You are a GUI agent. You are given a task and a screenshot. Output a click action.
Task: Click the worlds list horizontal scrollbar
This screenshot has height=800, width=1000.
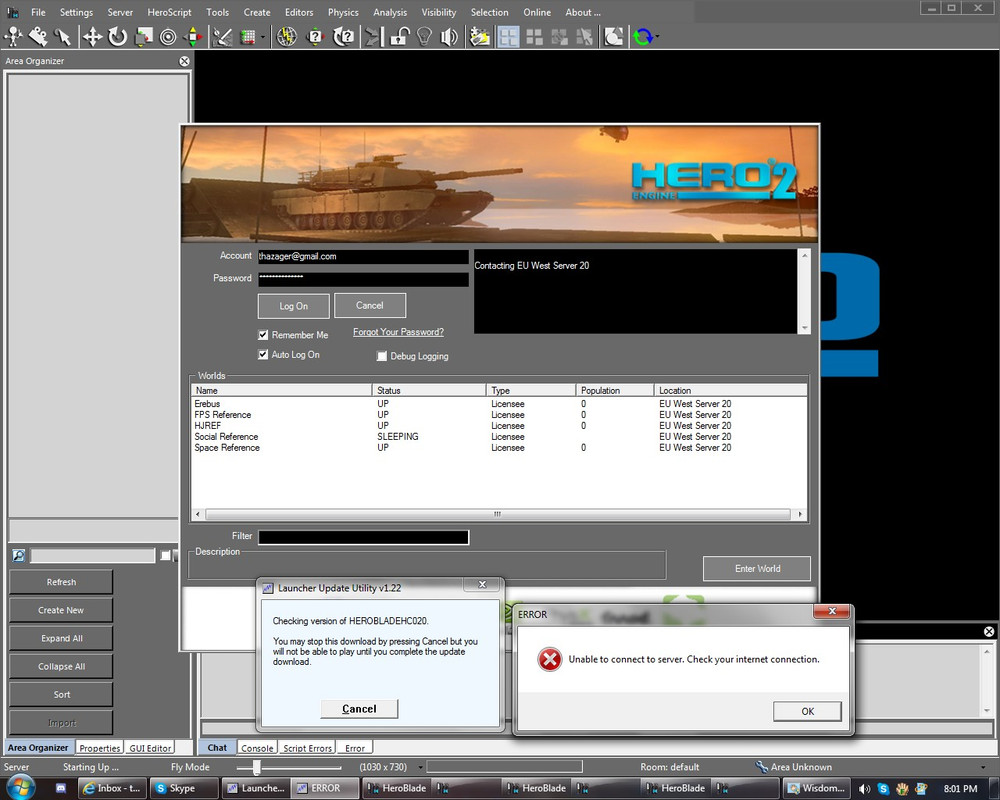(x=498, y=514)
